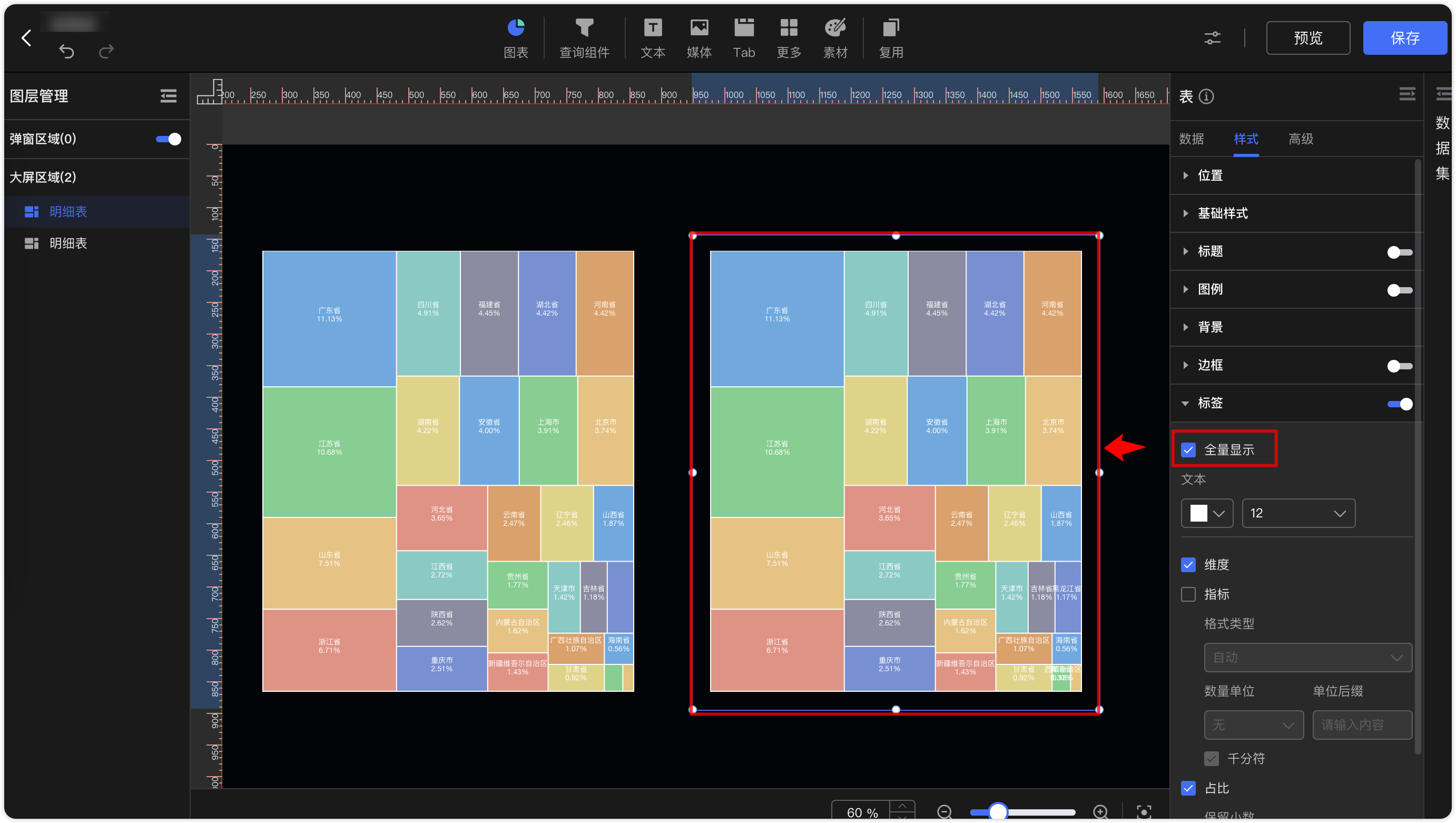Increase zoom with the stepper up arrow
Image resolution: width=1456 pixels, height=823 pixels.
902,806
